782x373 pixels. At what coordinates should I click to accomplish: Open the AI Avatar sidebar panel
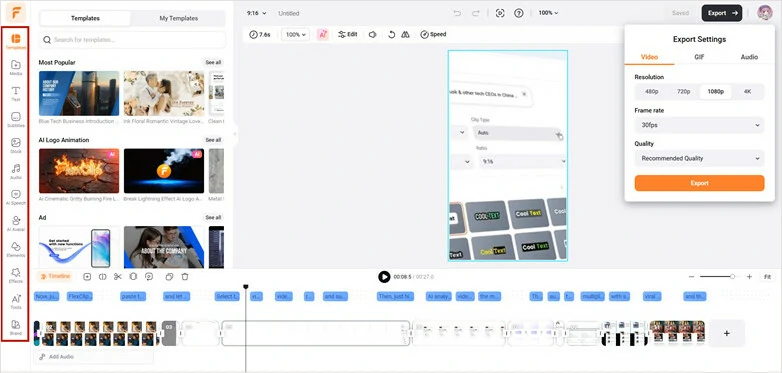[15, 223]
